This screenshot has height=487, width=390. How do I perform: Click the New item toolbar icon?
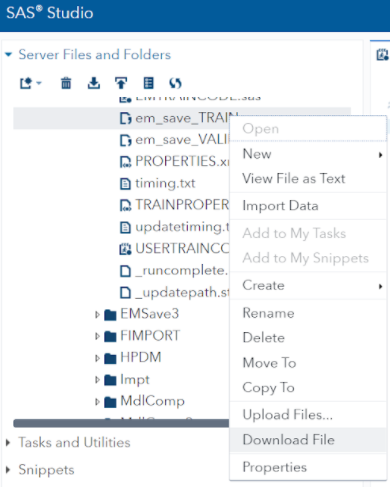[x=26, y=83]
